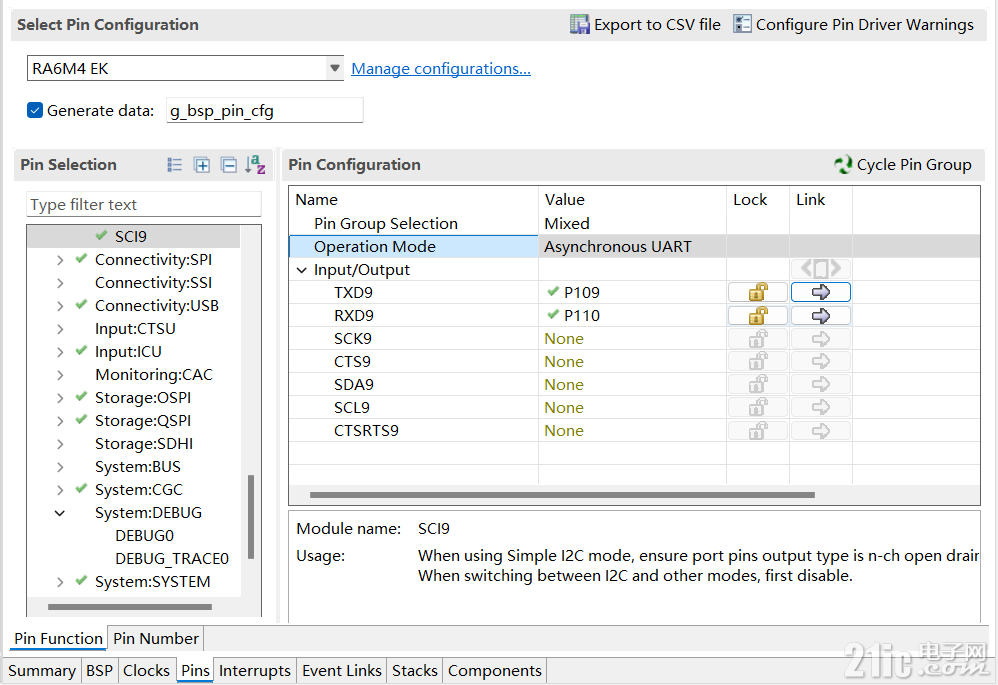
Task: Select DEBUG0 tree item
Action: pyautogui.click(x=144, y=536)
